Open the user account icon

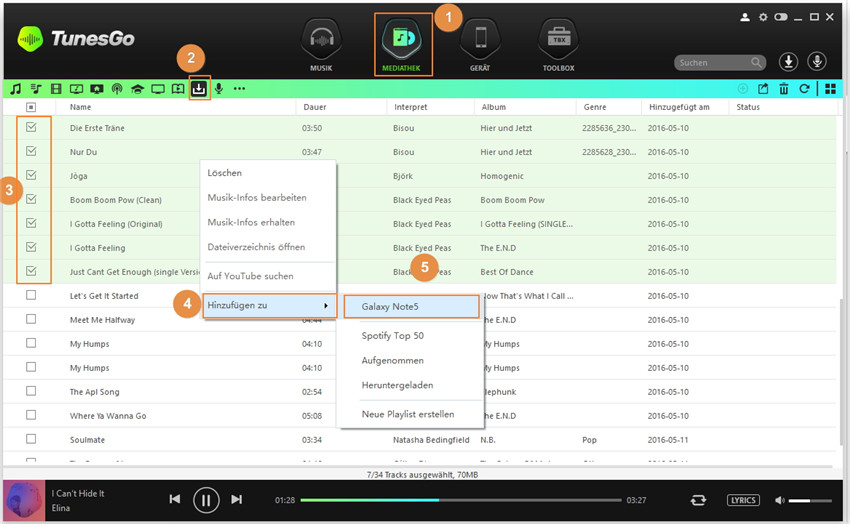tap(745, 17)
